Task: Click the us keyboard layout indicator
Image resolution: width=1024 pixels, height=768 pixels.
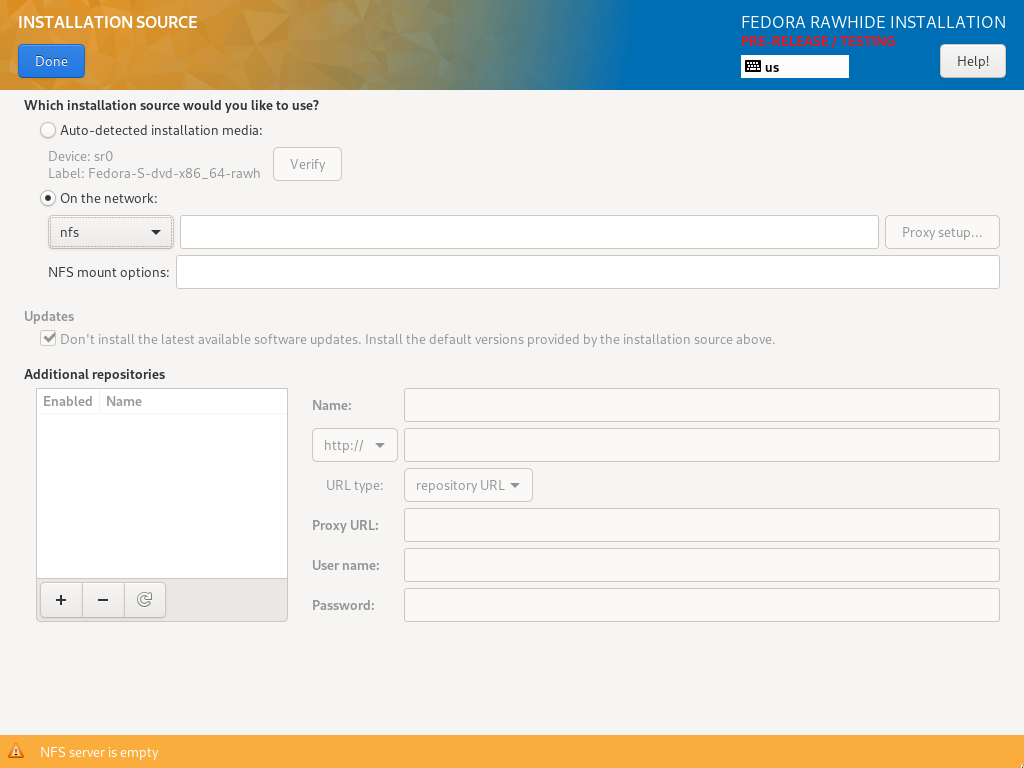Action: tap(795, 67)
